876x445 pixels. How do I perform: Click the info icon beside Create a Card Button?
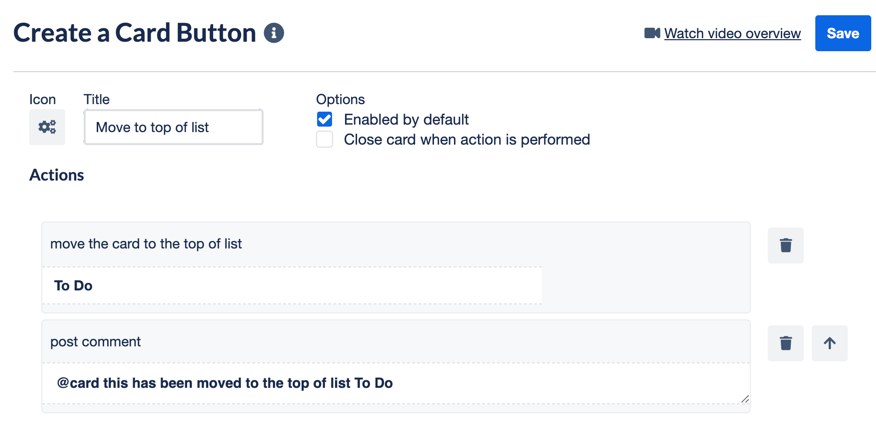point(274,33)
